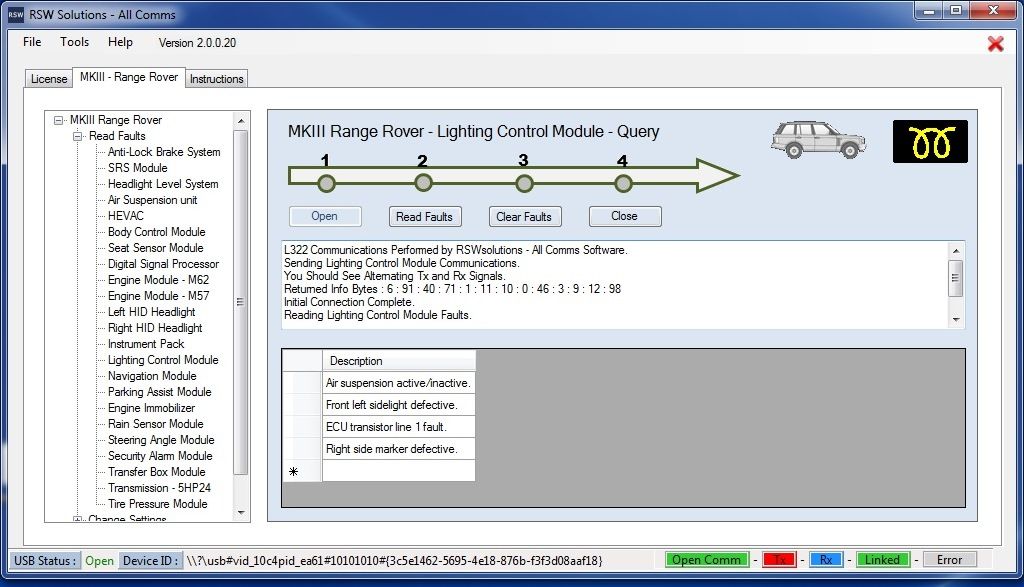1024x587 pixels.
Task: Select Anti-Lock Brake System in tree
Action: point(164,152)
